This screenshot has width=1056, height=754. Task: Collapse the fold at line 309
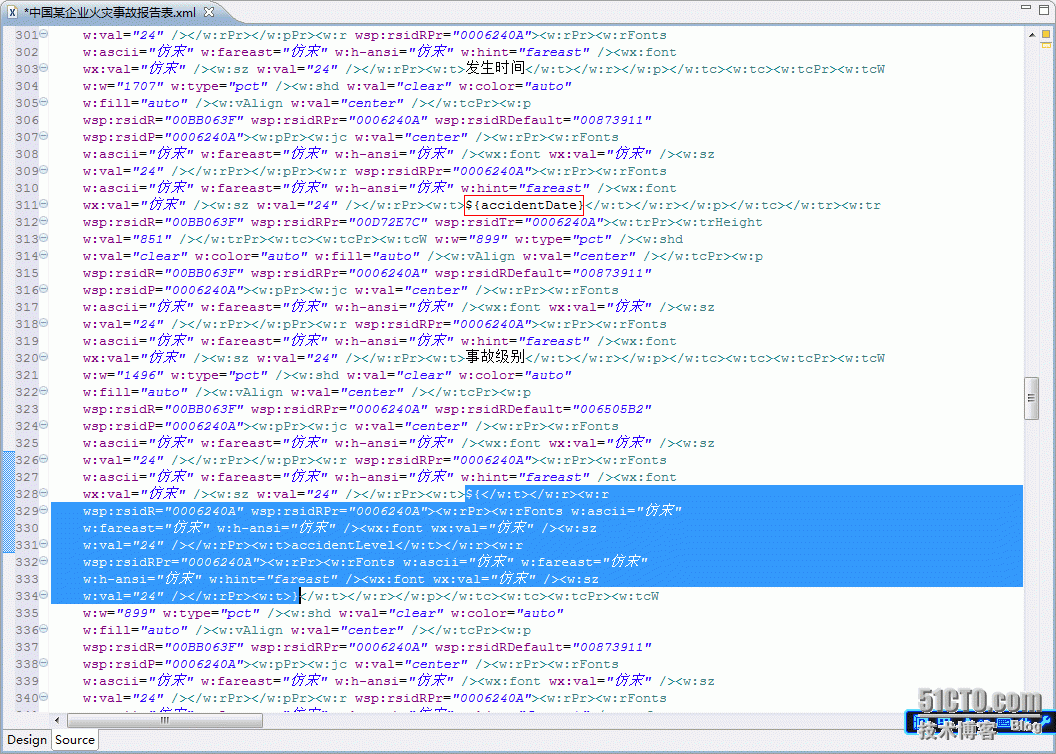point(44,170)
